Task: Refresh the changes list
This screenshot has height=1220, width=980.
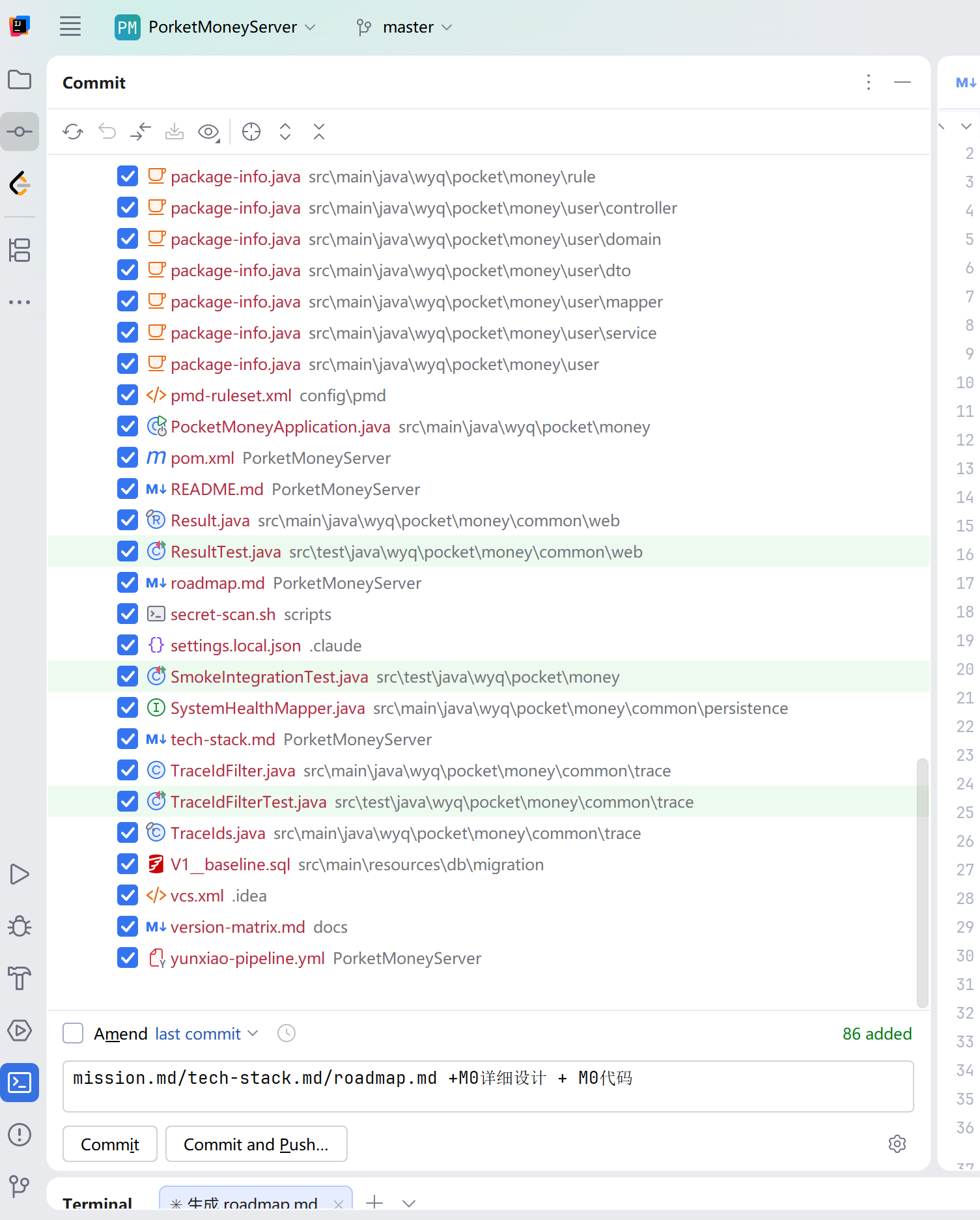Action: click(x=73, y=132)
